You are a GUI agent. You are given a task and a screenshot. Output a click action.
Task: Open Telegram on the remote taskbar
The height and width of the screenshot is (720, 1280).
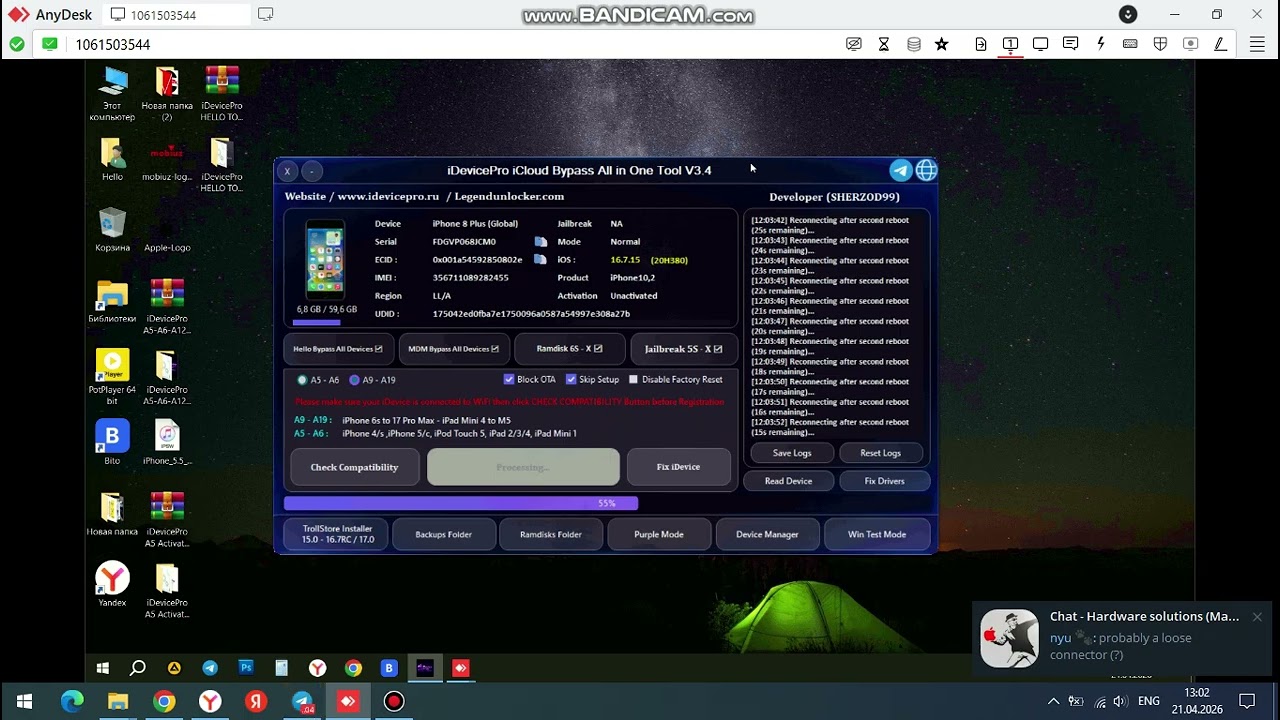[x=210, y=668]
